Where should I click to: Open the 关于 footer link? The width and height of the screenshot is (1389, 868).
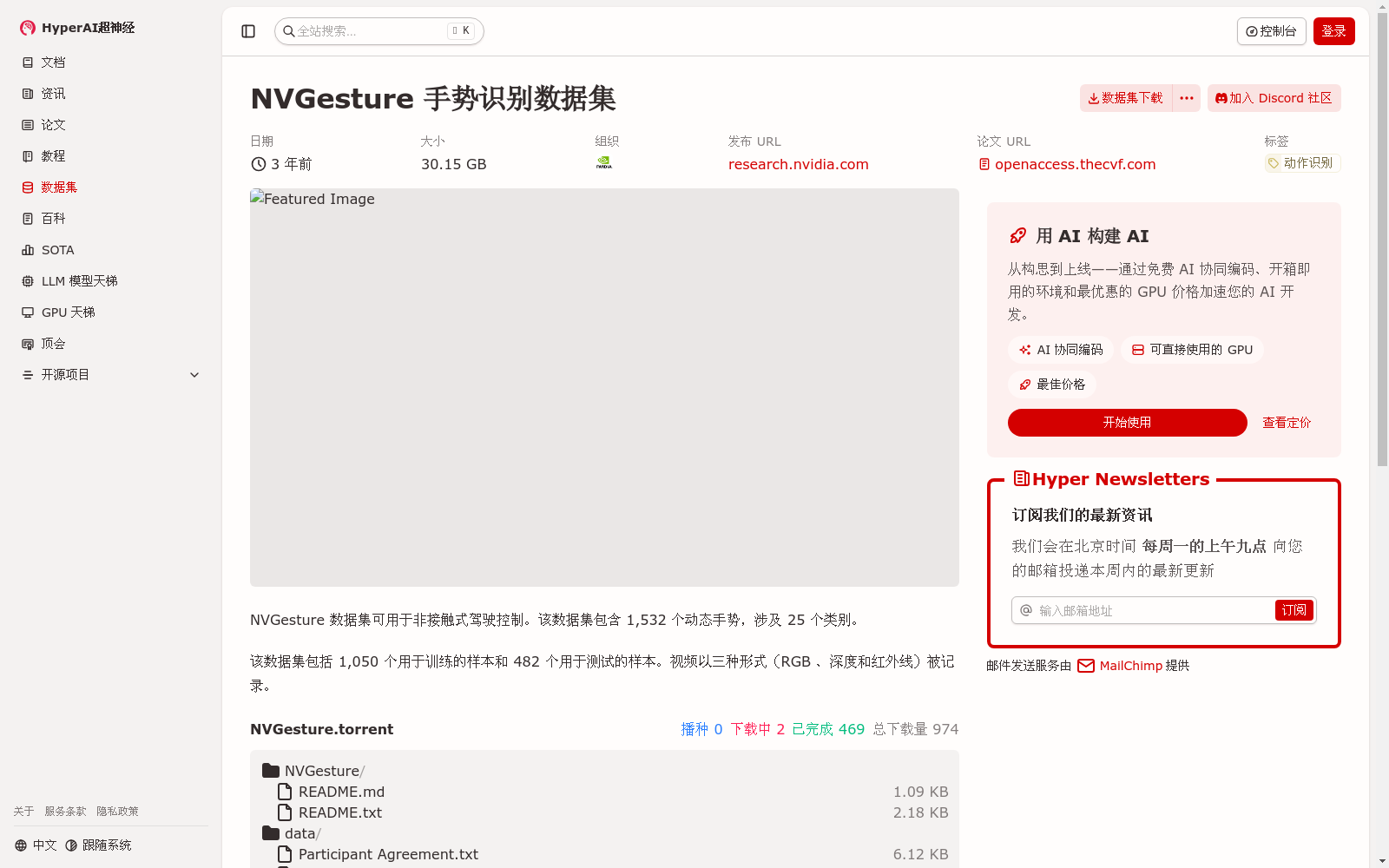(23, 812)
